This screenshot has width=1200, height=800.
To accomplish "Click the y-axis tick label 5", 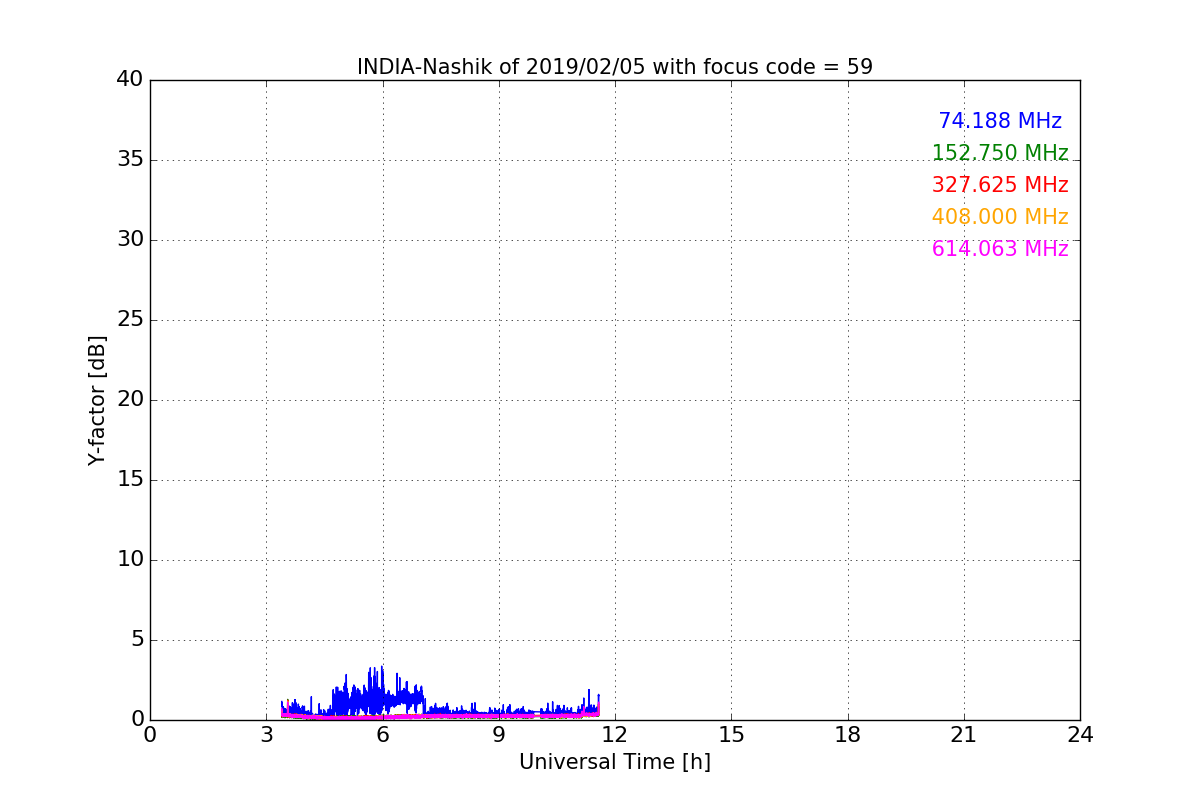I will 137,640.
